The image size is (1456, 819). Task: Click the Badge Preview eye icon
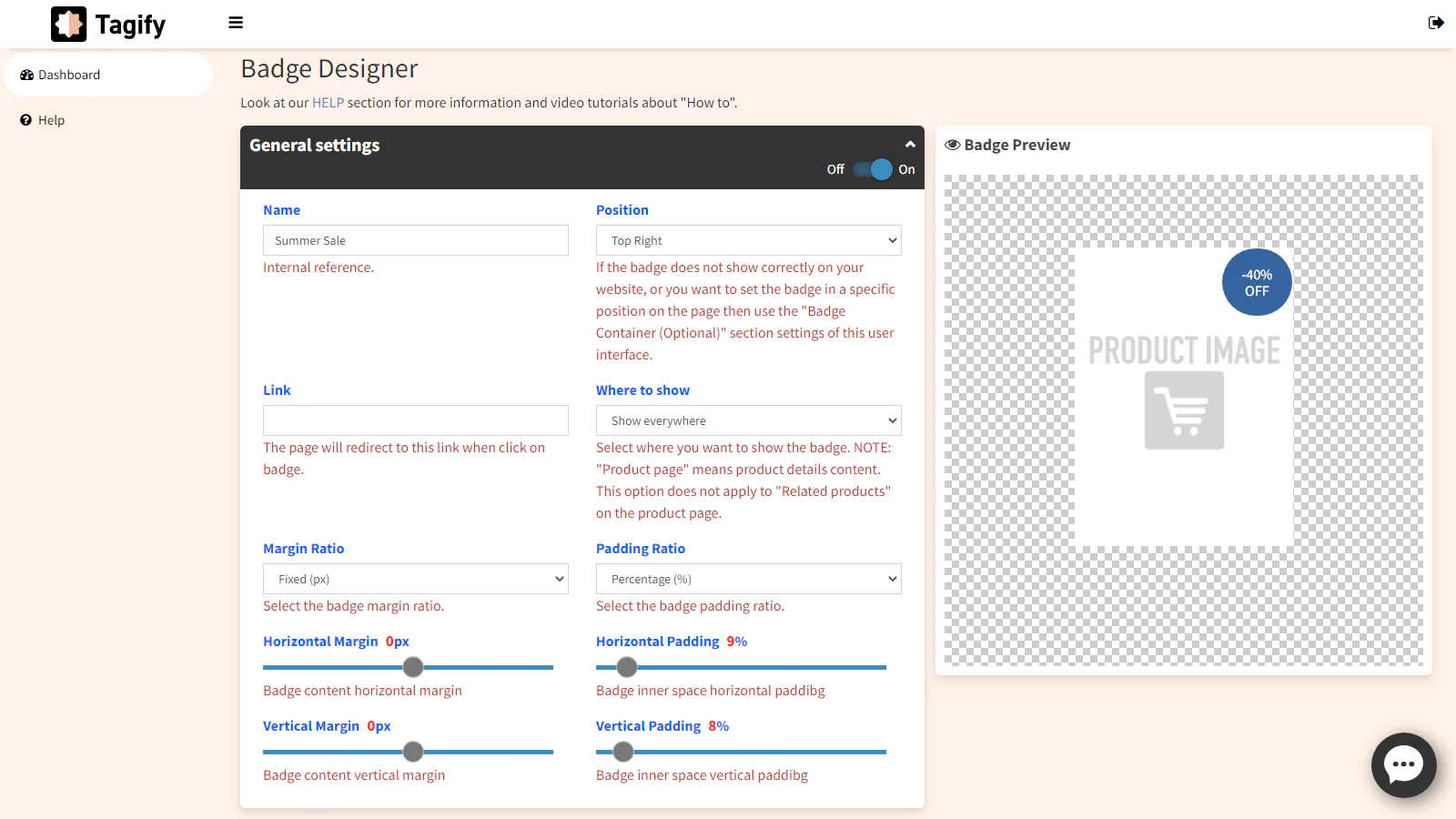(x=952, y=145)
